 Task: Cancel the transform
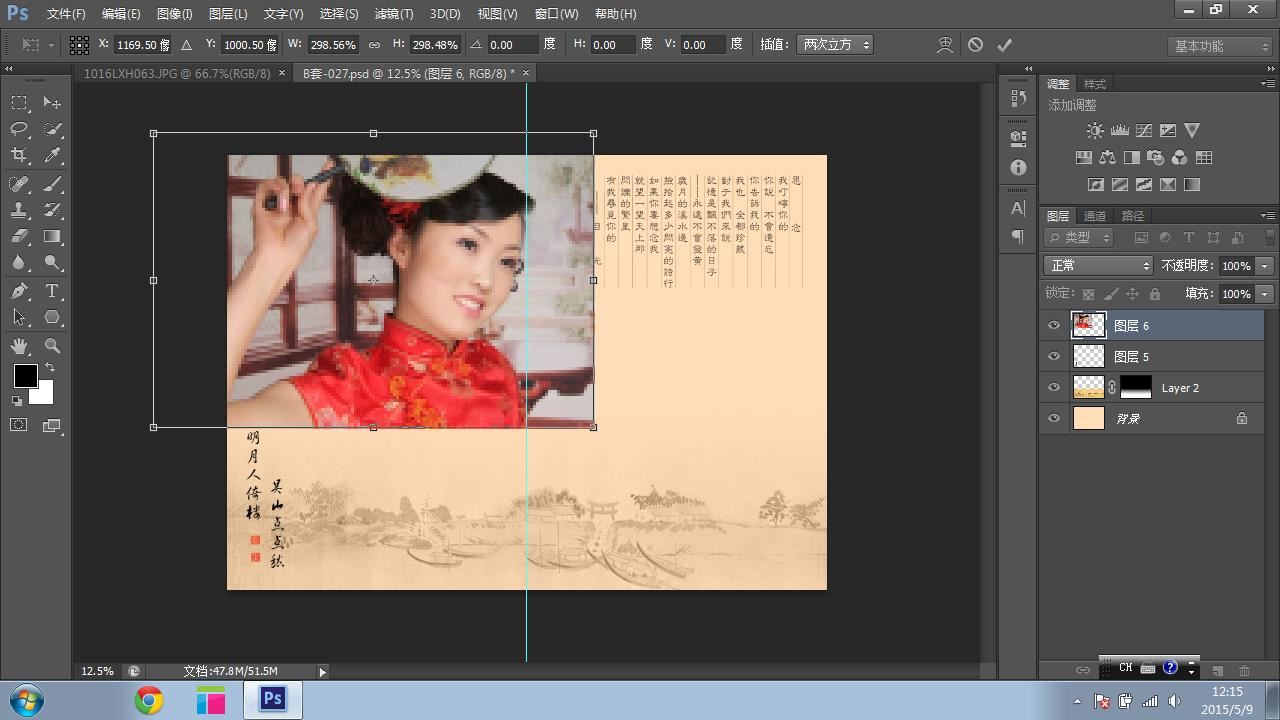coord(975,45)
